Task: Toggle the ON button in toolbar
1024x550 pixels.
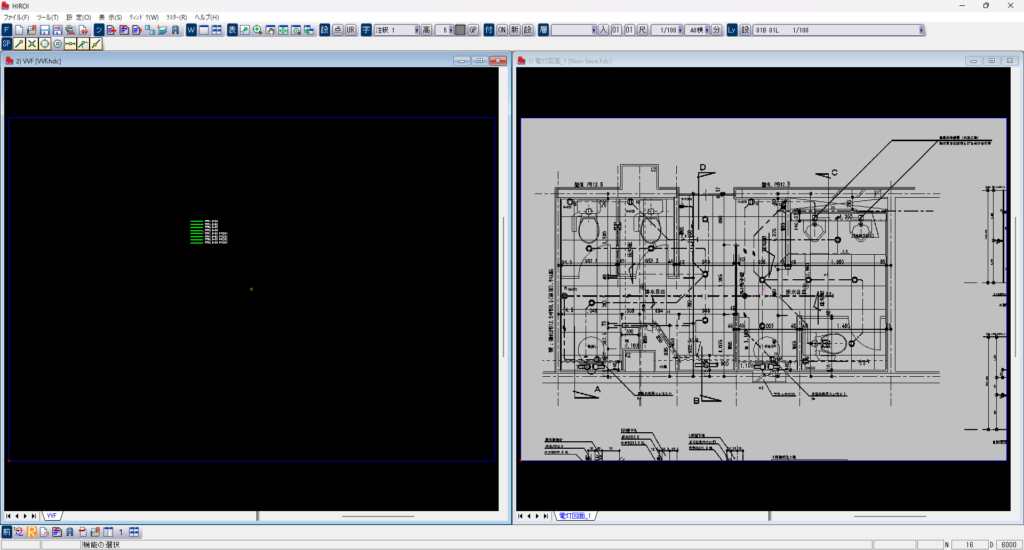Action: (x=502, y=30)
